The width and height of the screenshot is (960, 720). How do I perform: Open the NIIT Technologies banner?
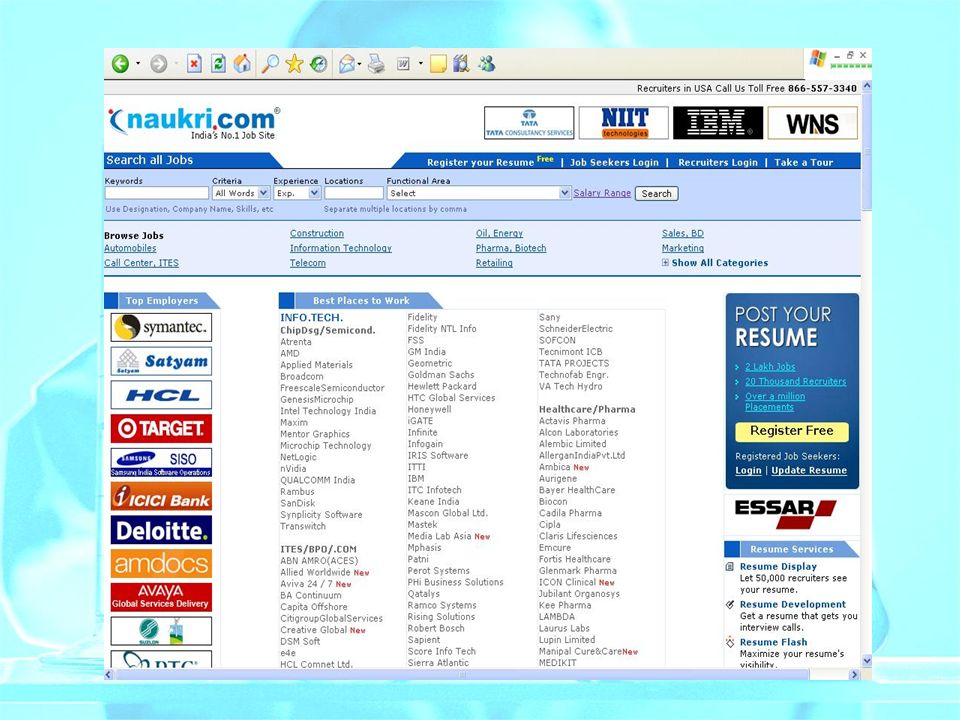coord(624,123)
